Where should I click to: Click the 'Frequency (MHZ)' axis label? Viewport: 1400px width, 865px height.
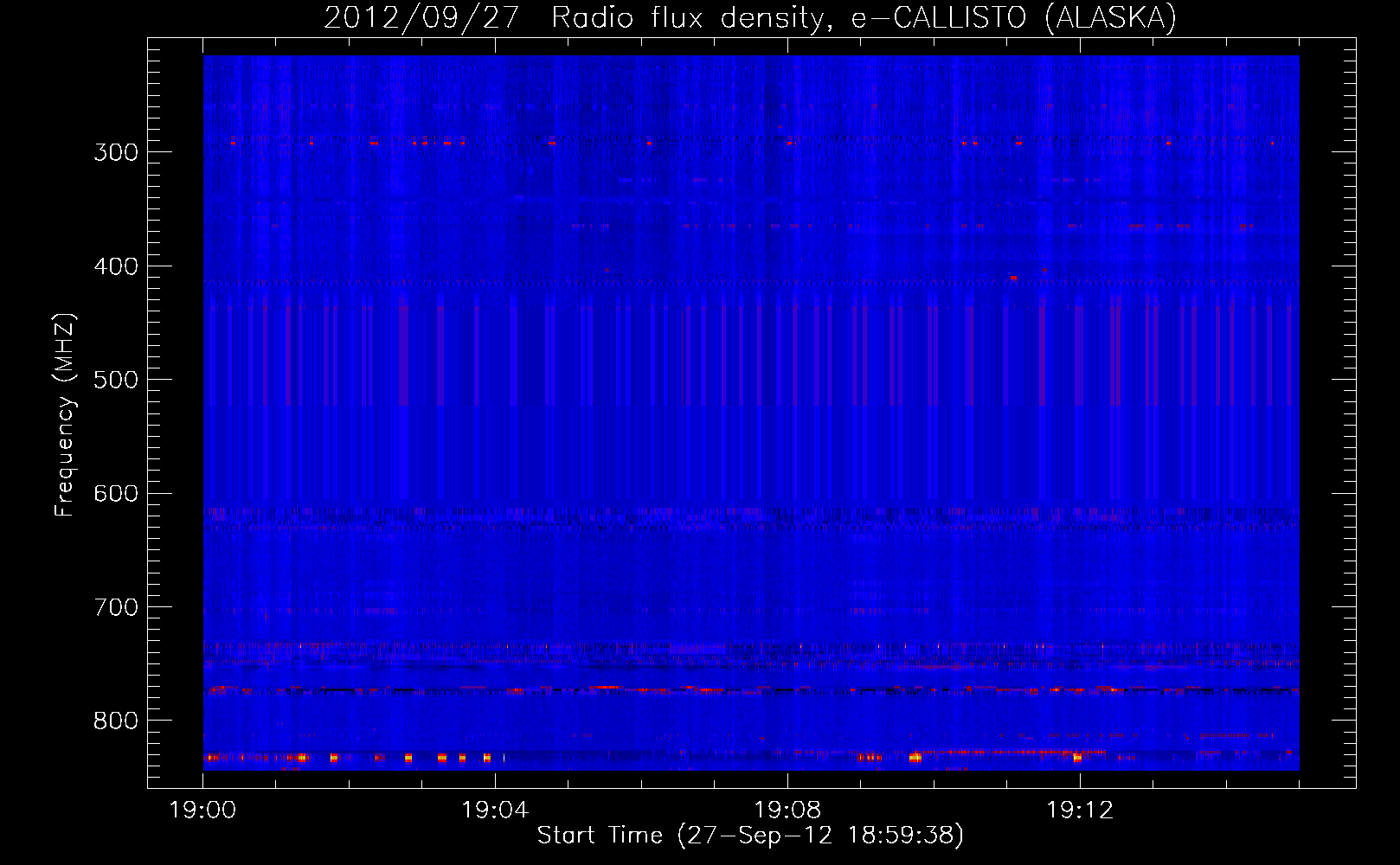pos(65,415)
